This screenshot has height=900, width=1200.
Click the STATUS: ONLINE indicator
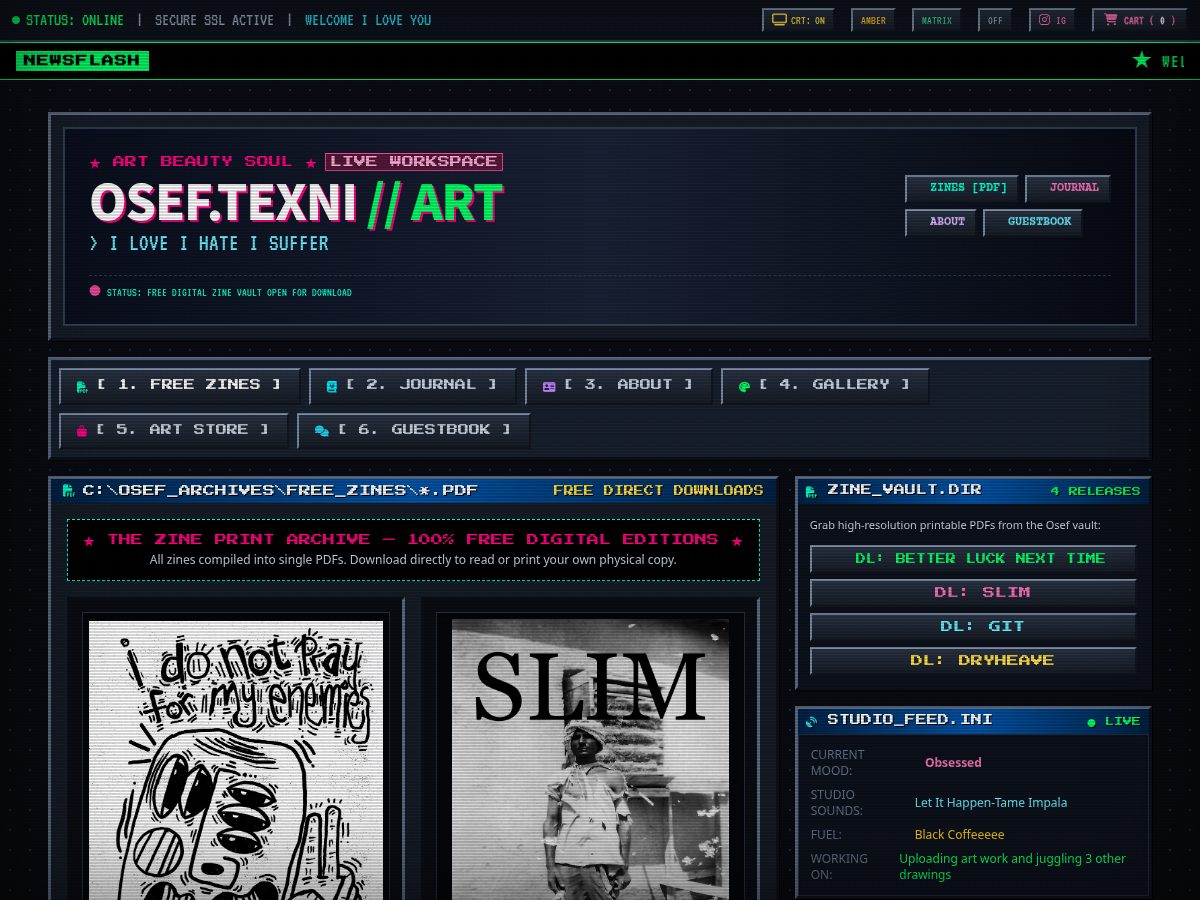pyautogui.click(x=68, y=20)
